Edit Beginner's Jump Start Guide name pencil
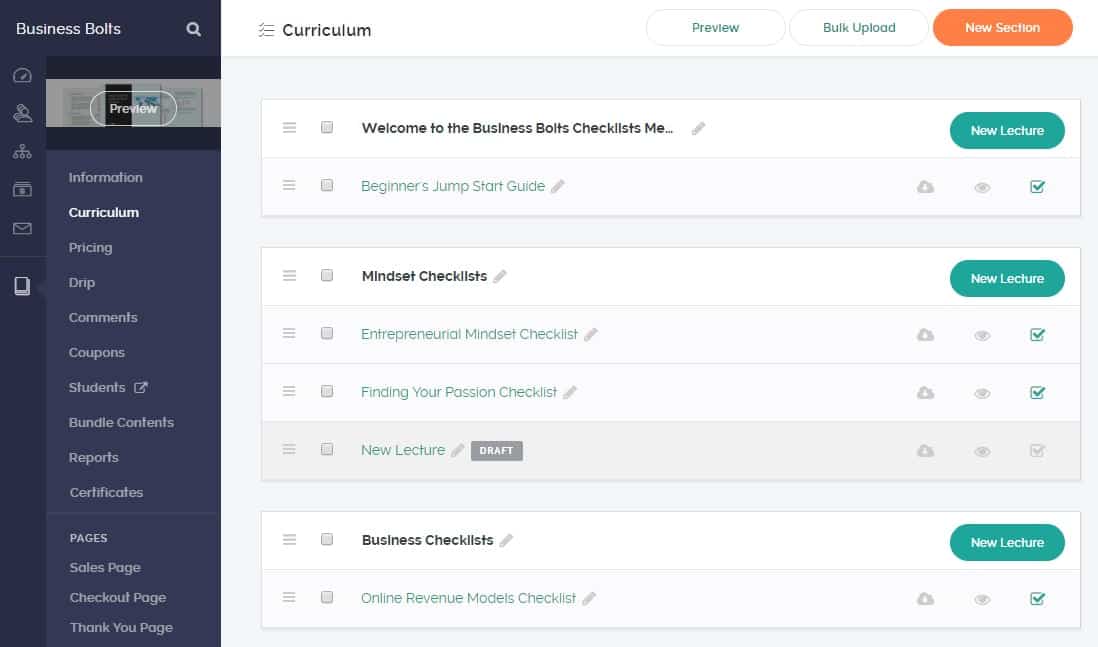Screen dimensions: 1098x647 click(x=558, y=186)
